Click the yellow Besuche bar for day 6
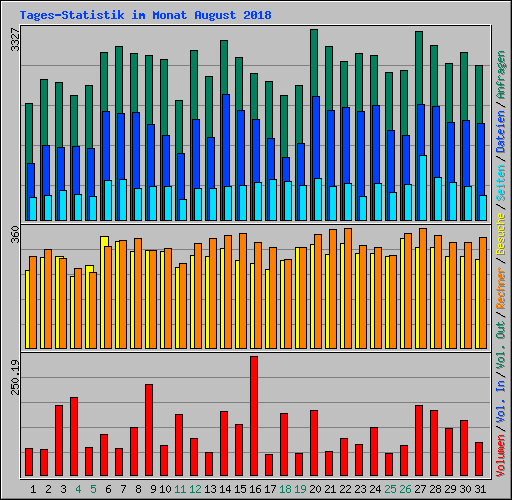This screenshot has width=512, height=500. pyautogui.click(x=104, y=241)
